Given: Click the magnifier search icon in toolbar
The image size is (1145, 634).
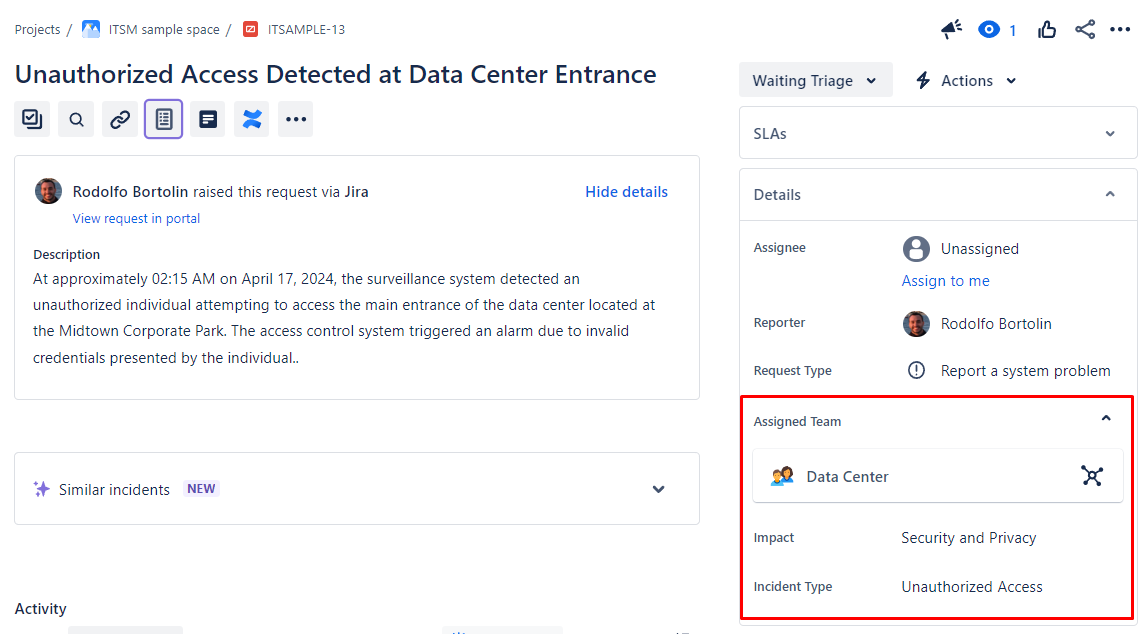Looking at the screenshot, I should coord(76,119).
